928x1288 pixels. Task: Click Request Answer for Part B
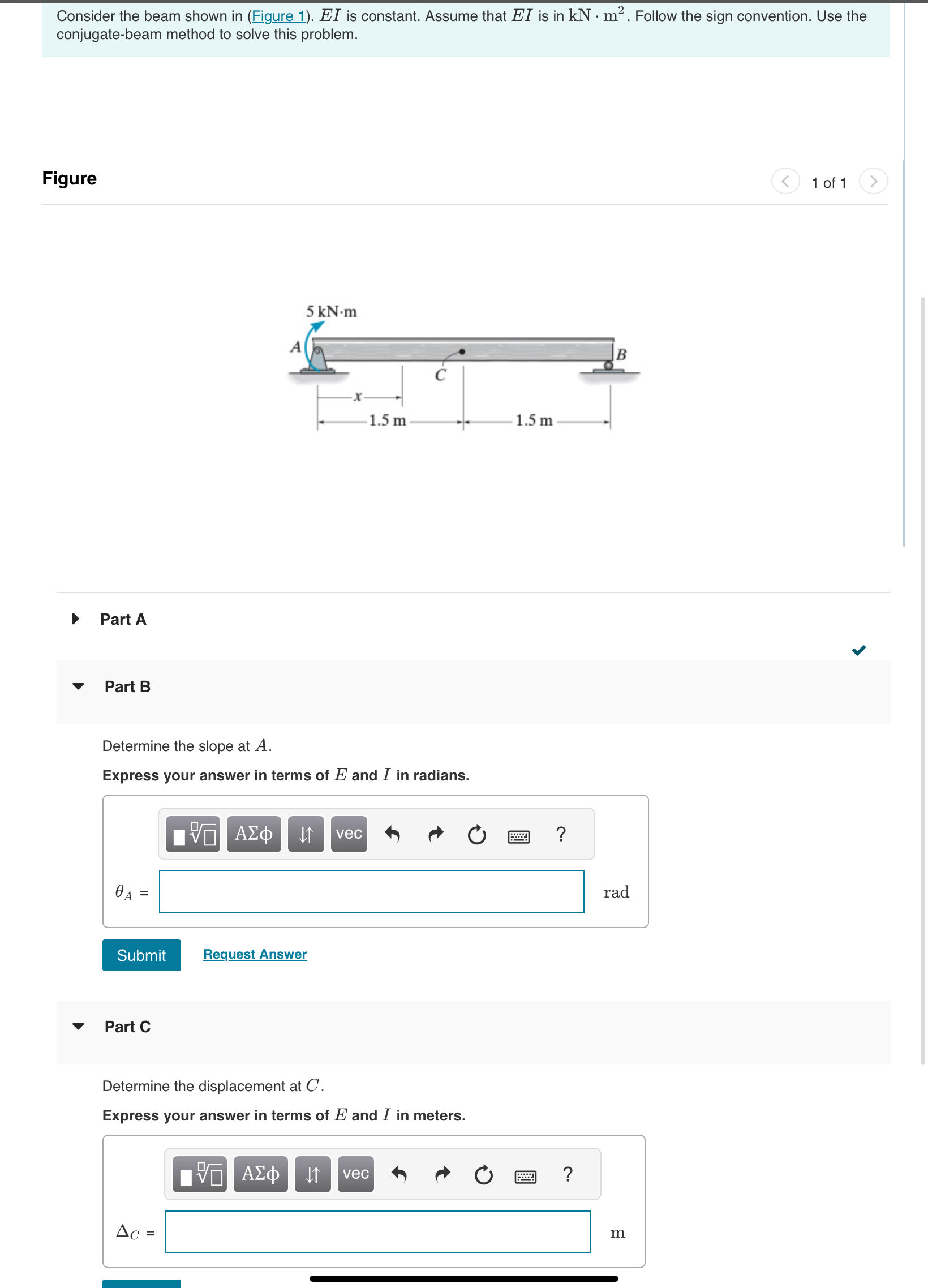[255, 954]
